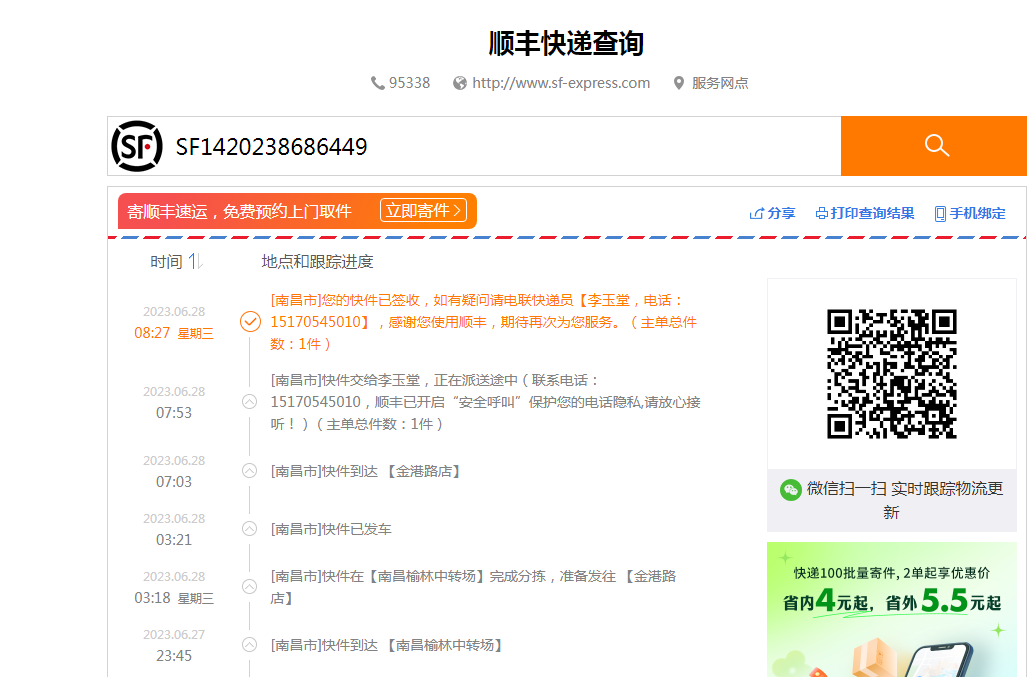Image resolution: width=1034 pixels, height=677 pixels.
Task: Click the 03:21 timestamp
Action: [x=174, y=540]
